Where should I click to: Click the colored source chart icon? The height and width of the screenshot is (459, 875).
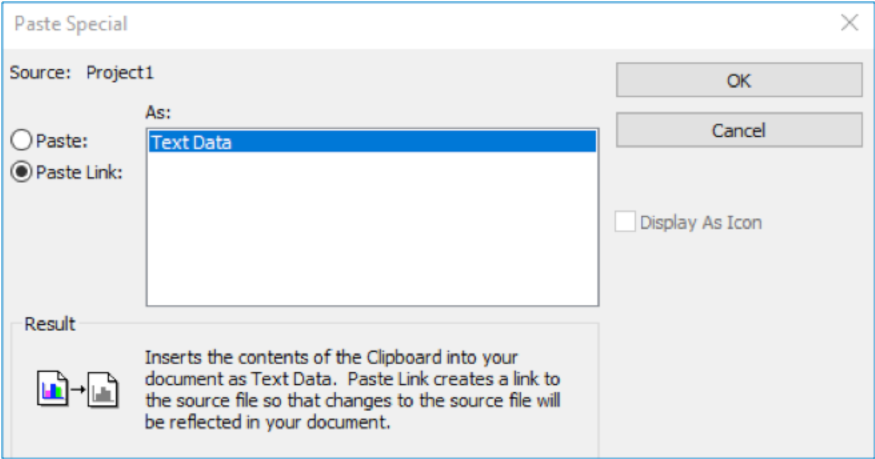pos(51,387)
